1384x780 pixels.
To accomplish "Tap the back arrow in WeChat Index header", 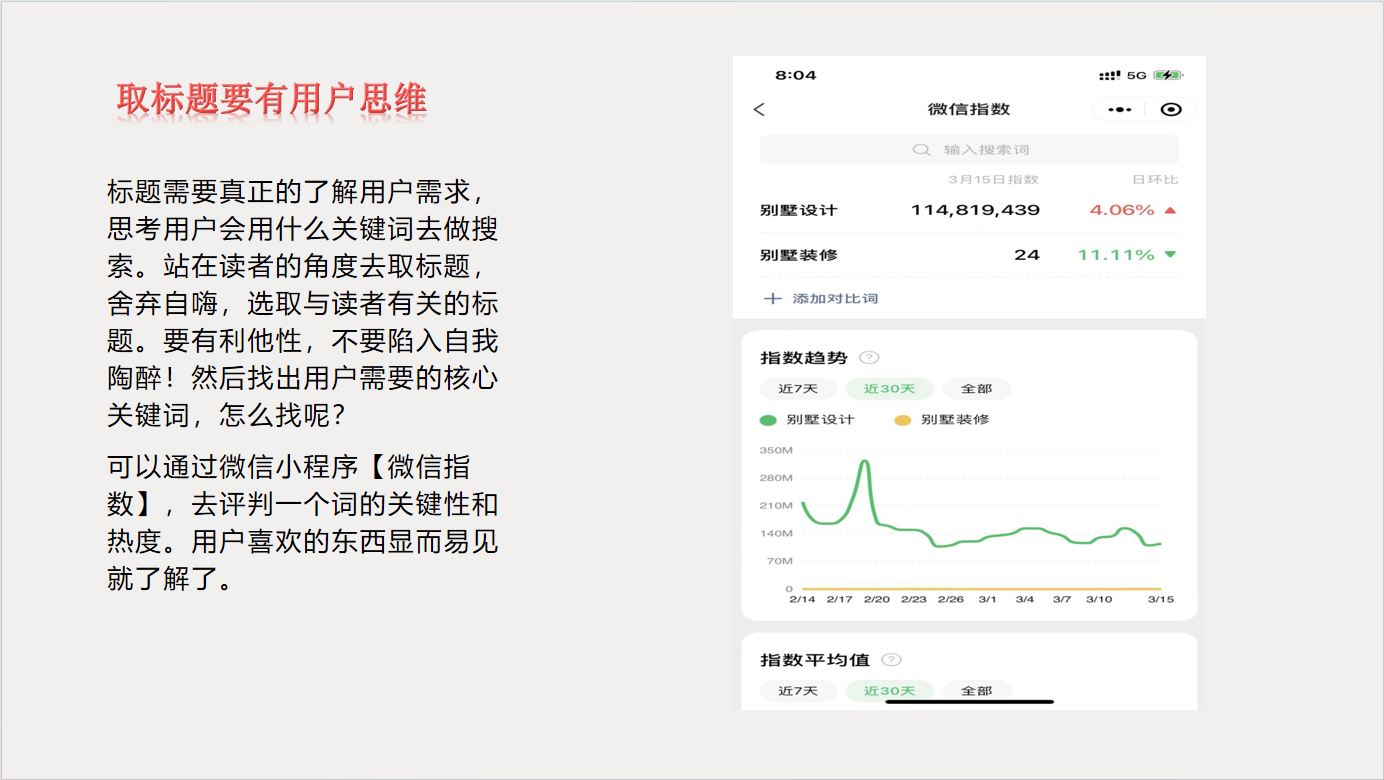I will pyautogui.click(x=759, y=110).
